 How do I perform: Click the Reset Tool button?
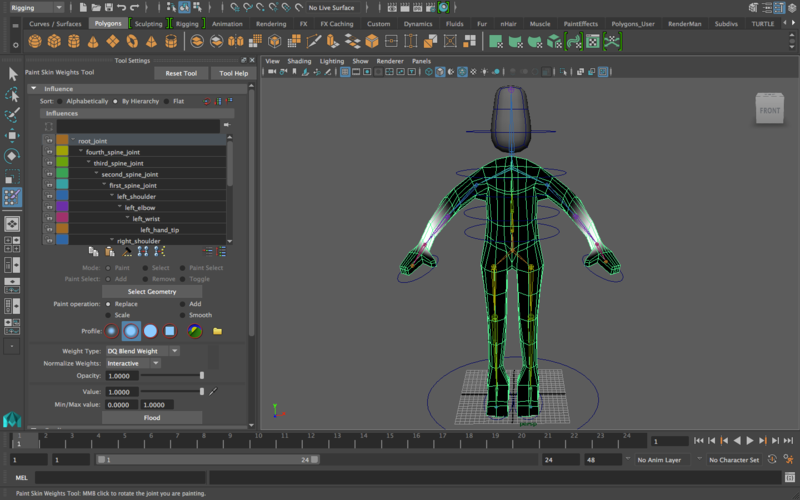tap(181, 73)
